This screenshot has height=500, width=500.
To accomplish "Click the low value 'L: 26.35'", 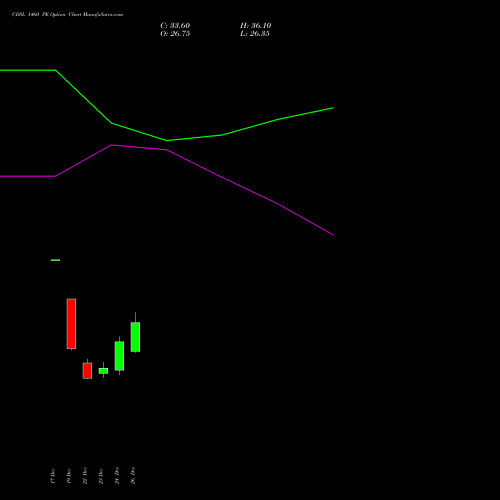I will click(255, 34).
